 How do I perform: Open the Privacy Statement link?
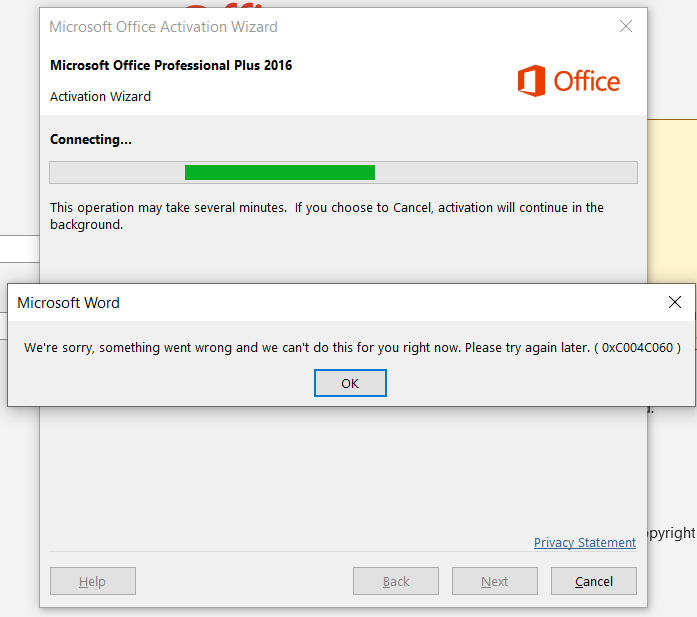[x=585, y=543]
